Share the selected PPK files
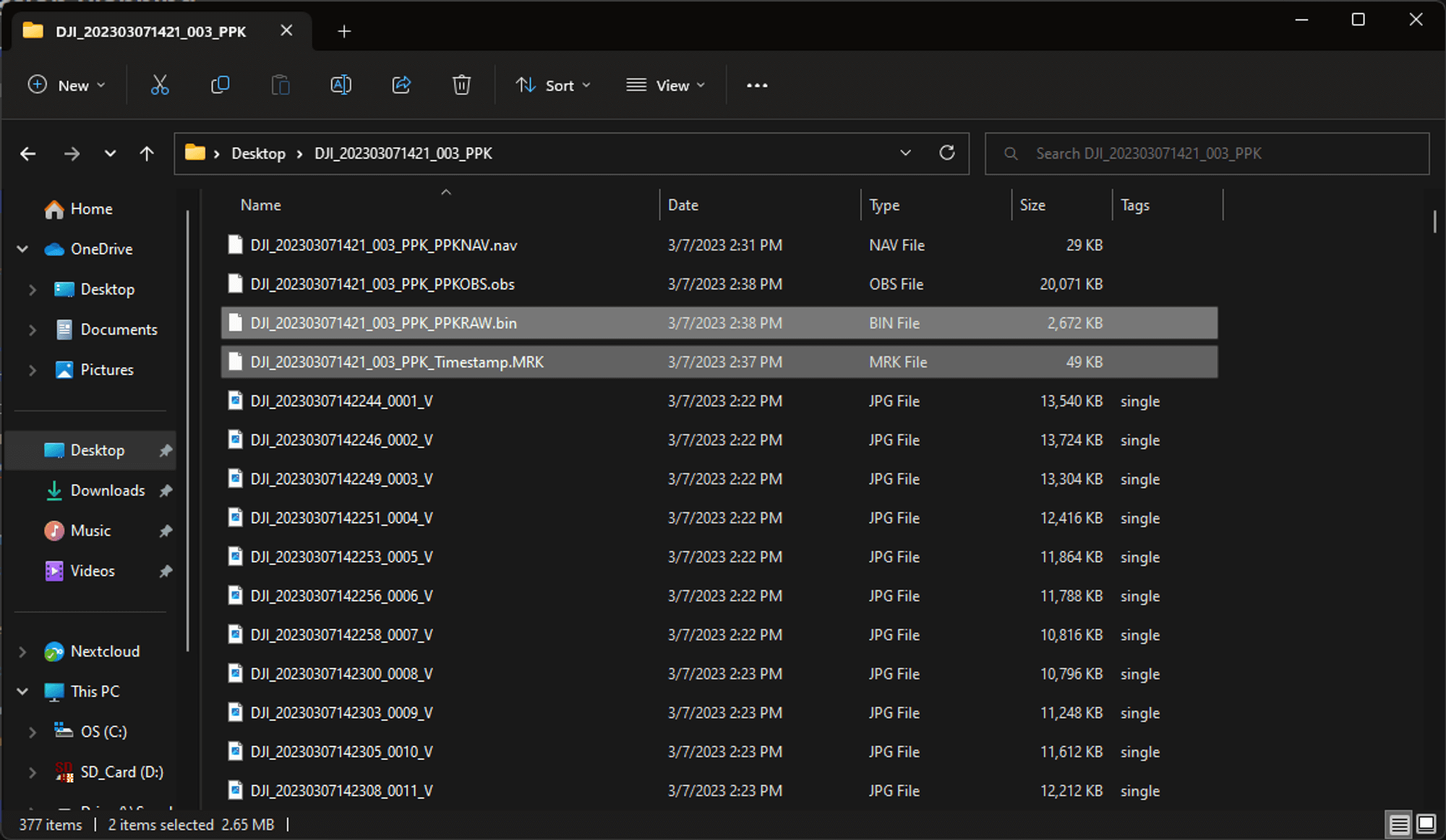Viewport: 1446px width, 840px height. [x=401, y=85]
